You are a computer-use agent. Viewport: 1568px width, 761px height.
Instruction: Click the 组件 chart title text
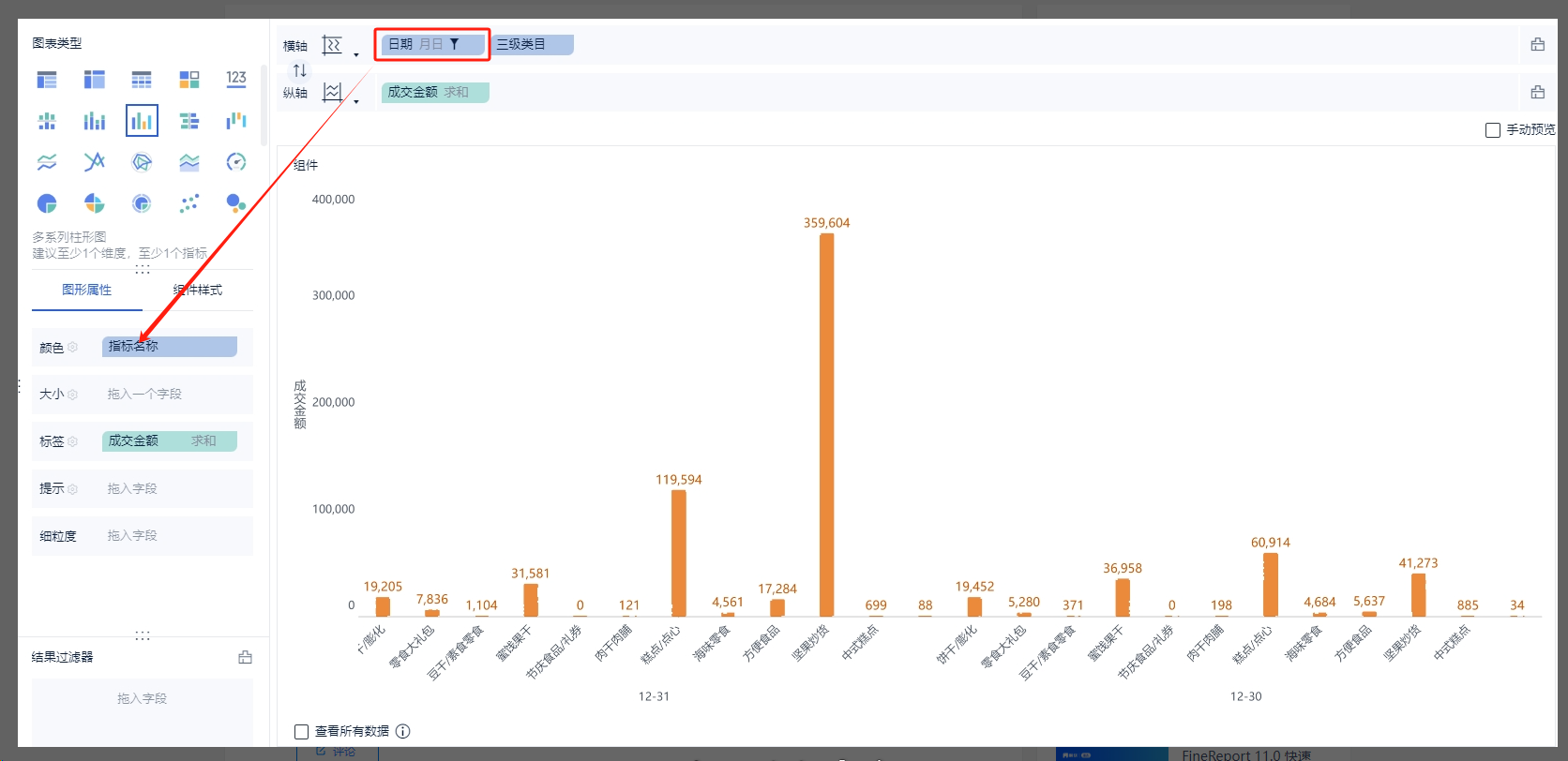tap(306, 165)
